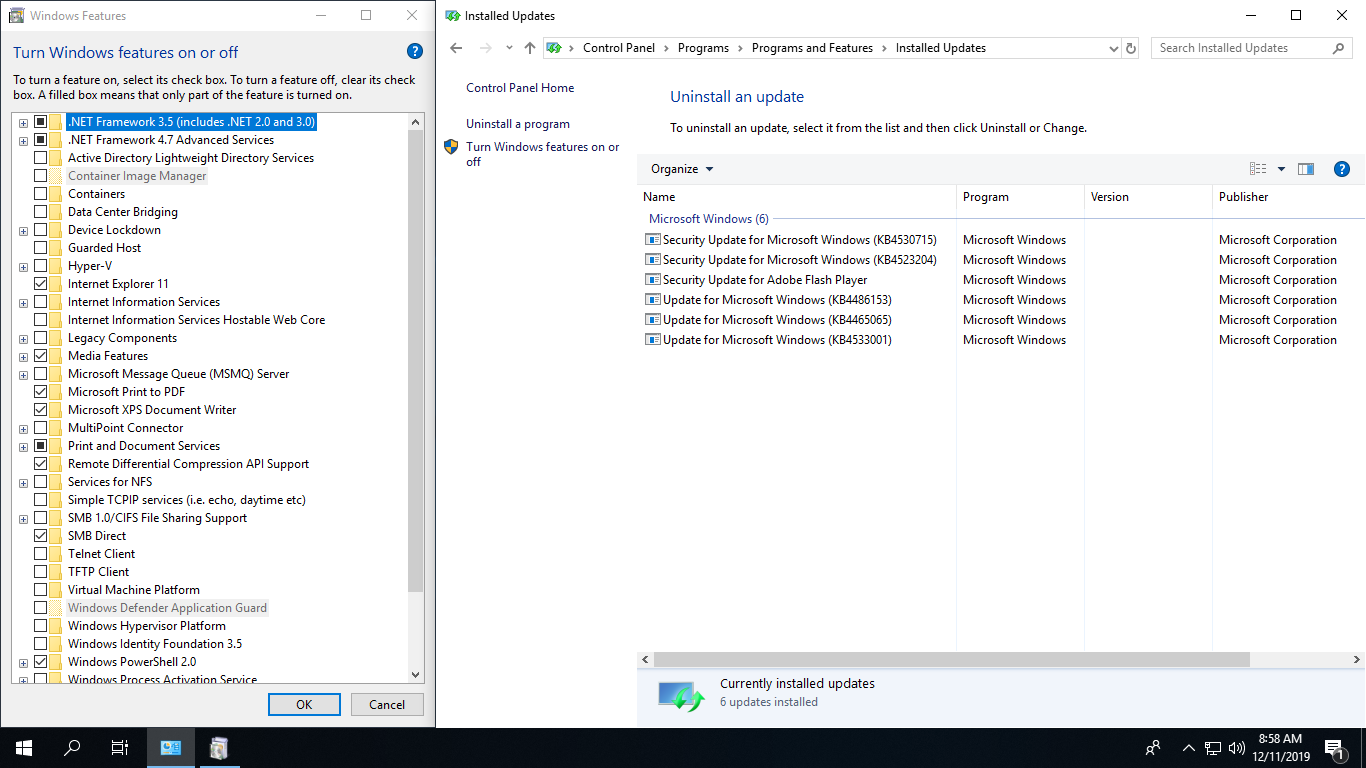Screen dimensions: 1366x768
Task: Expand SMB 1.0/CIFS File Sharing Support
Action: (x=23, y=519)
